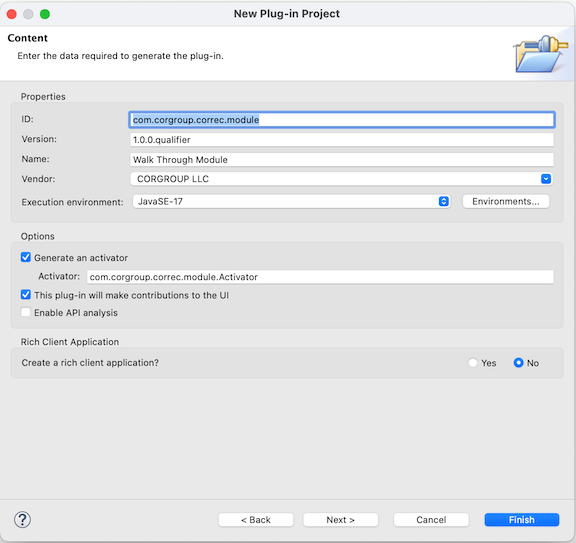Uncheck Generate an activator option

tap(26, 257)
